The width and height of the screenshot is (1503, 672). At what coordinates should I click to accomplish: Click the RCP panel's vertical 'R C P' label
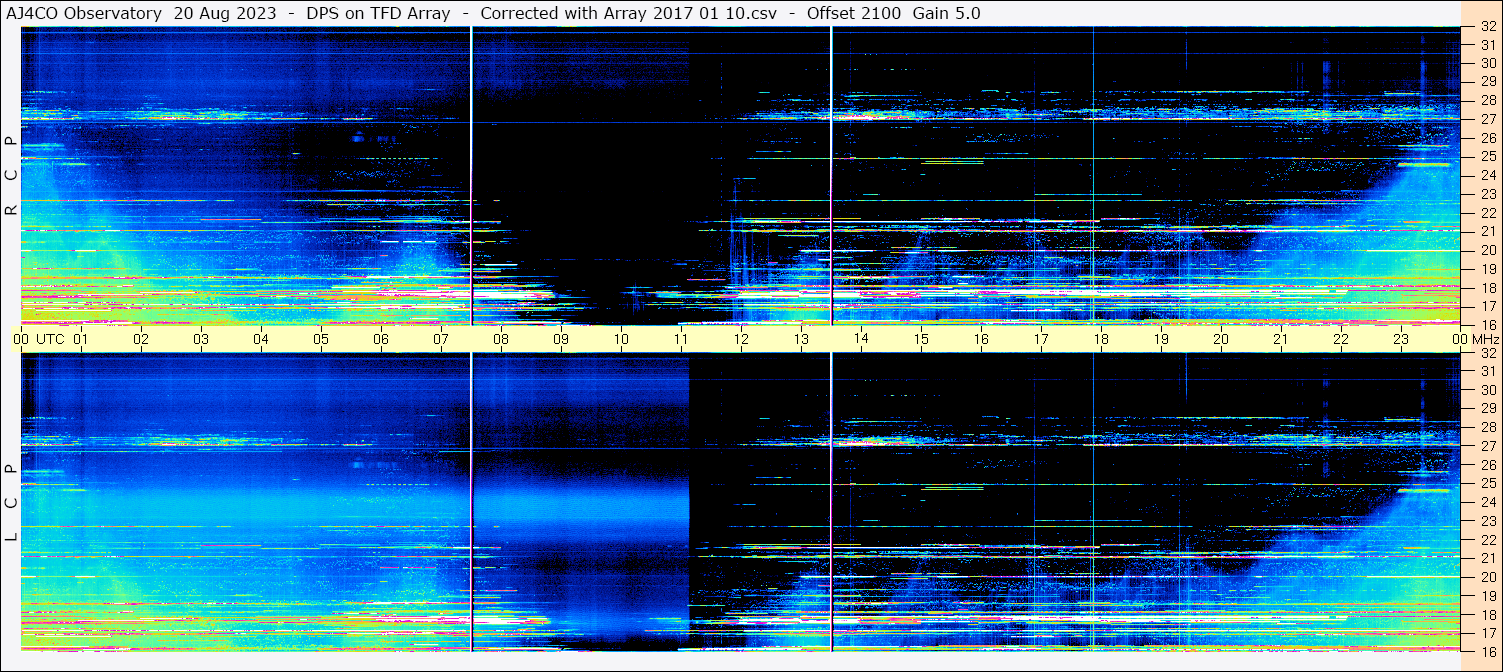pos(11,176)
